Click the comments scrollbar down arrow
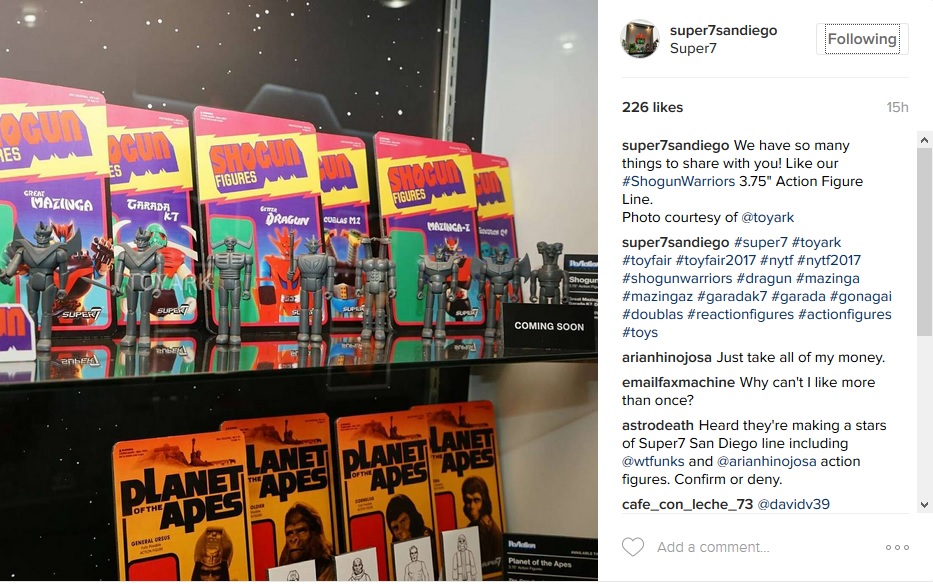The width and height of the screenshot is (933, 584). [x=924, y=505]
